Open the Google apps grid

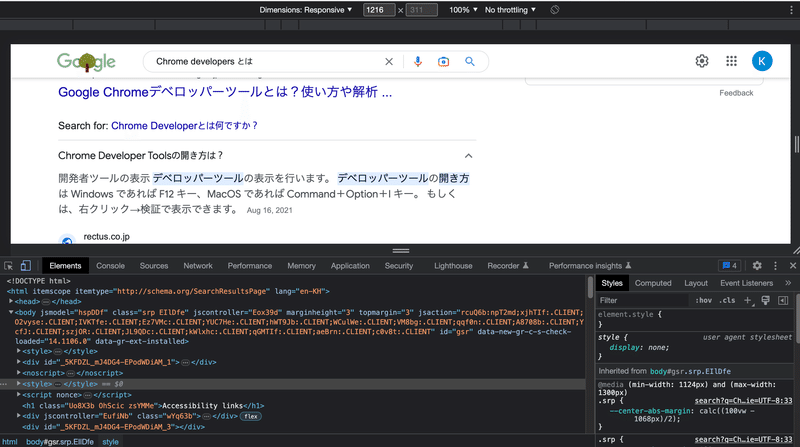pos(732,61)
